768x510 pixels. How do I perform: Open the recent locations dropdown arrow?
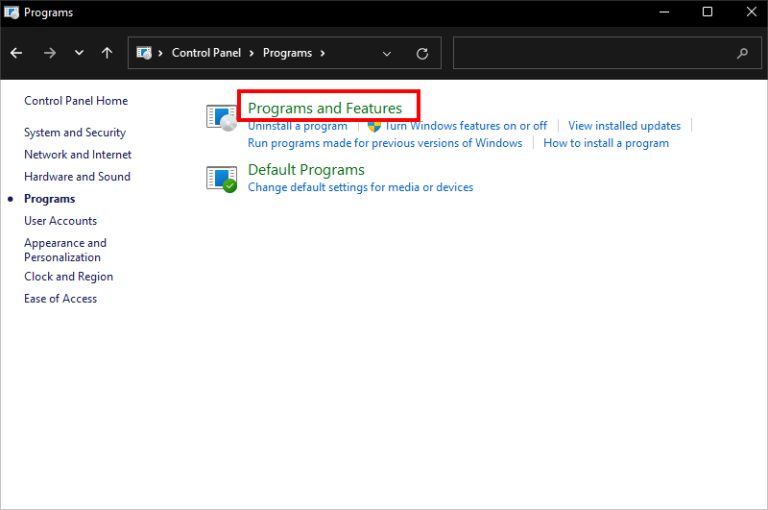pyautogui.click(x=79, y=53)
